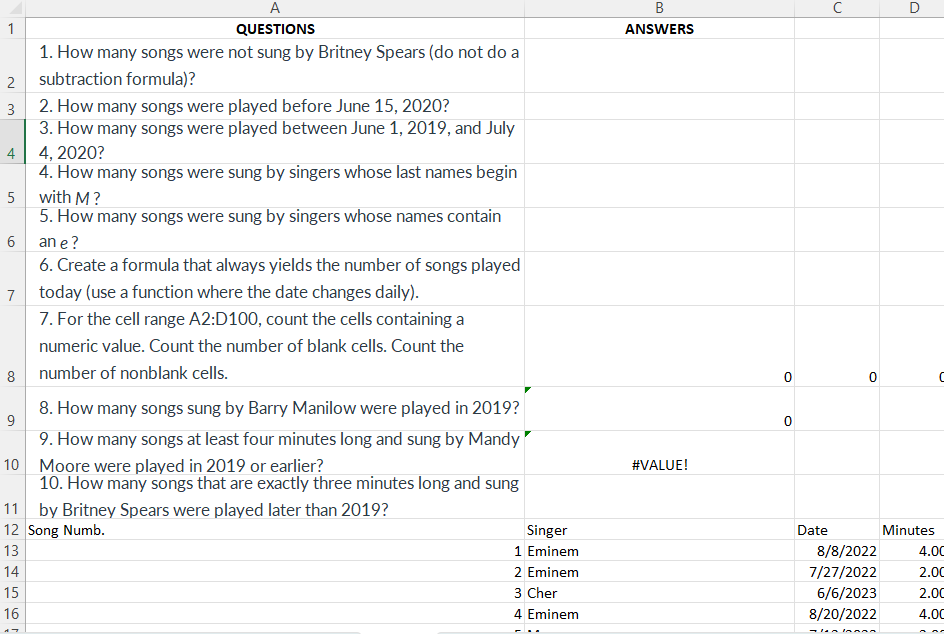Select column B header
This screenshot has width=944, height=634.
[659, 8]
